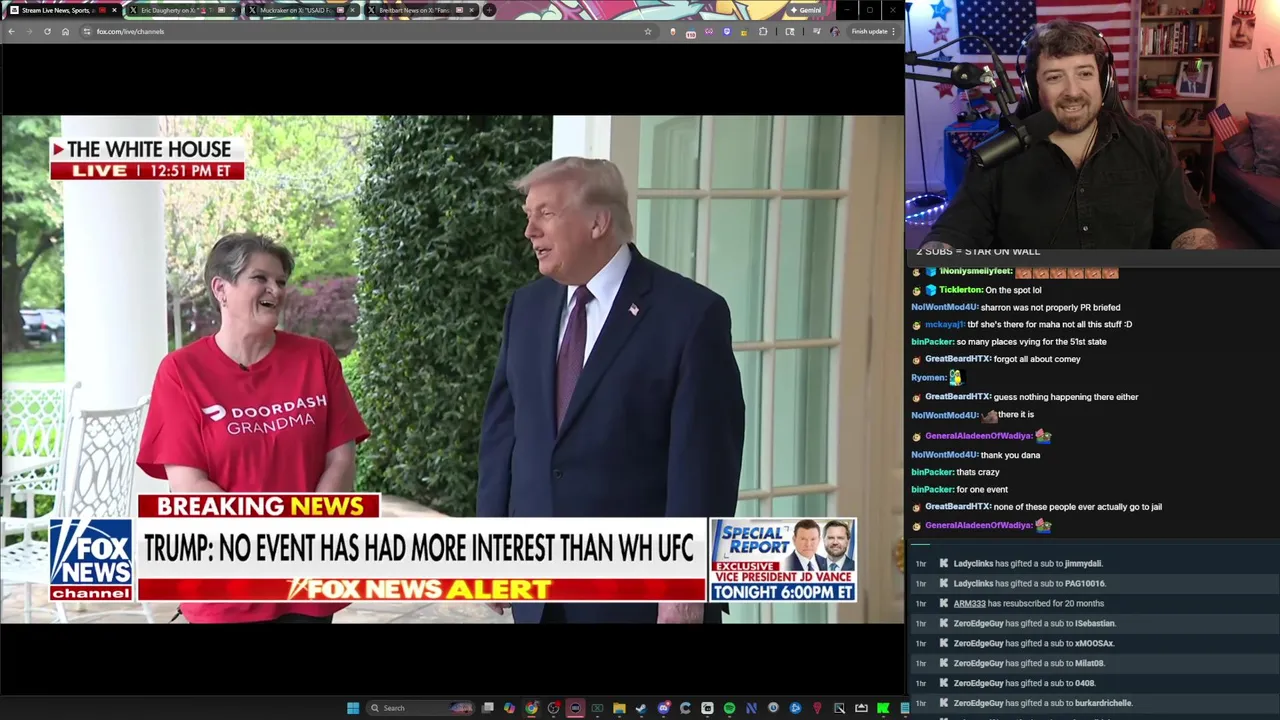Screen dimensions: 1280x720
Task: Close the Muckraker on X tab
Action: pyautogui.click(x=352, y=10)
